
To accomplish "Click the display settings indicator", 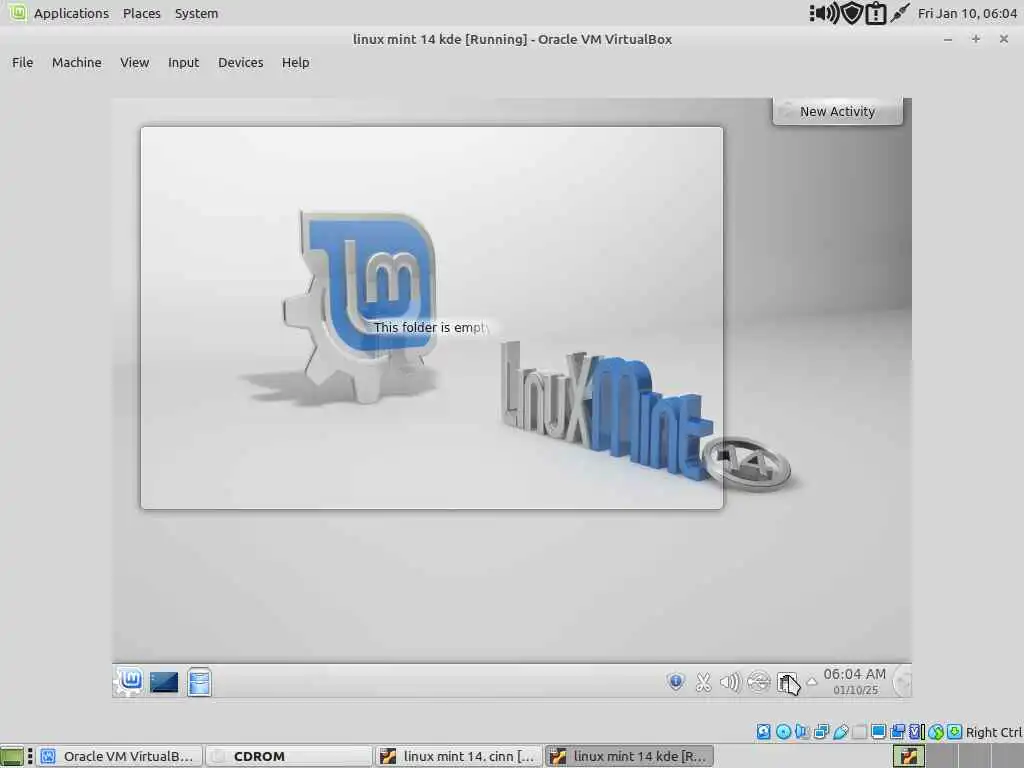I will [x=878, y=731].
